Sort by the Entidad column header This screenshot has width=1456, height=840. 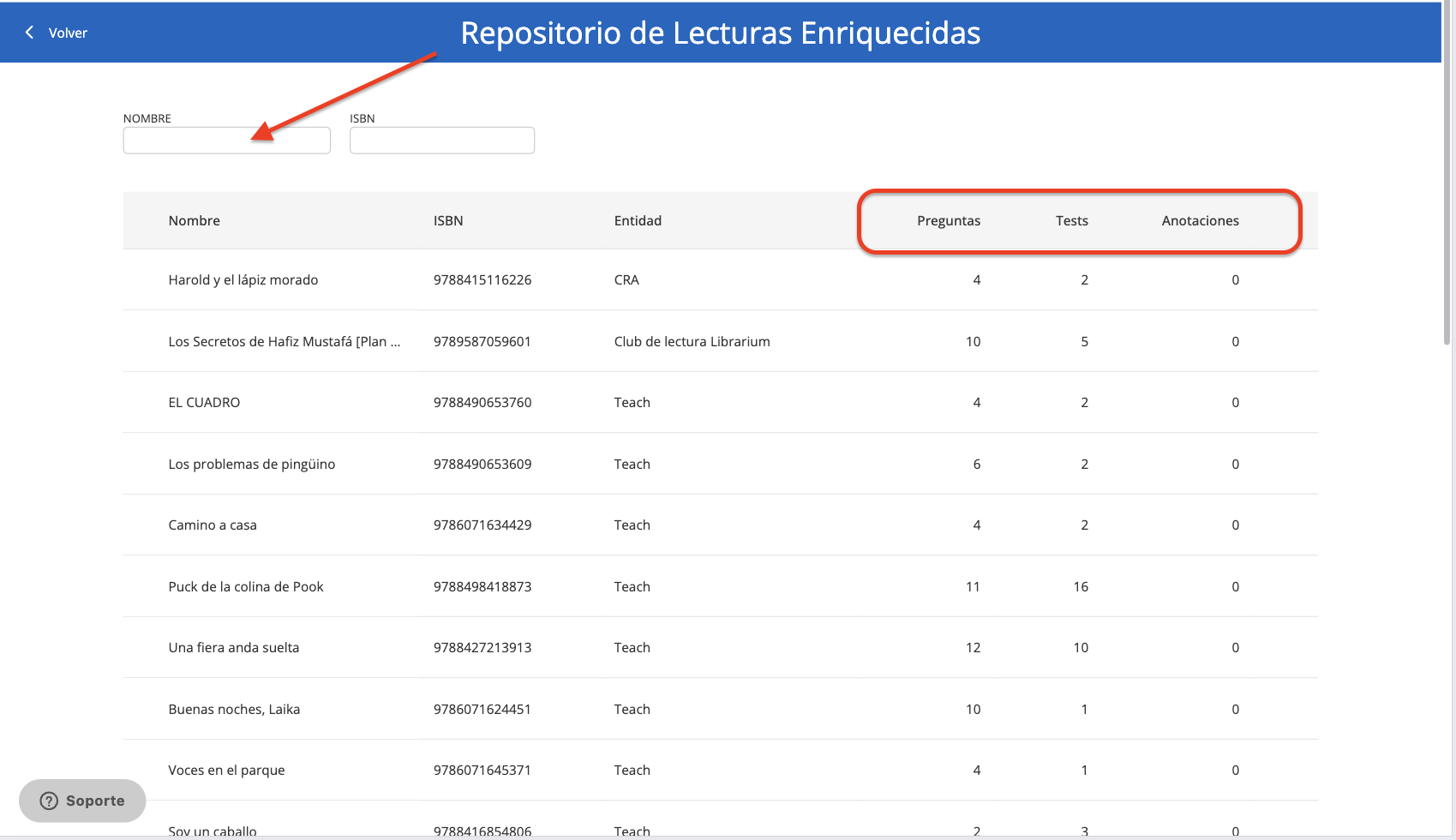pos(638,220)
